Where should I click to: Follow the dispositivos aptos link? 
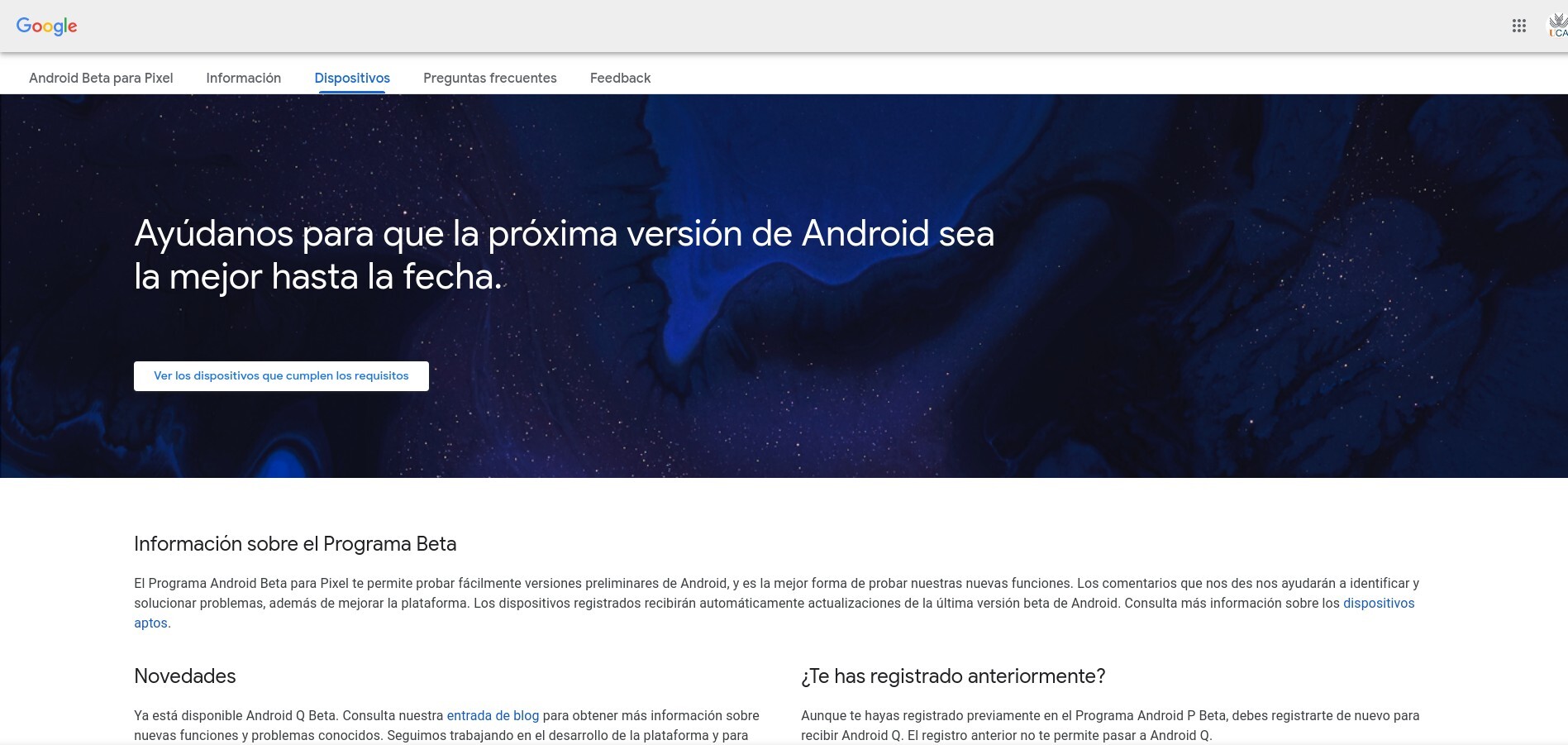pos(1379,604)
